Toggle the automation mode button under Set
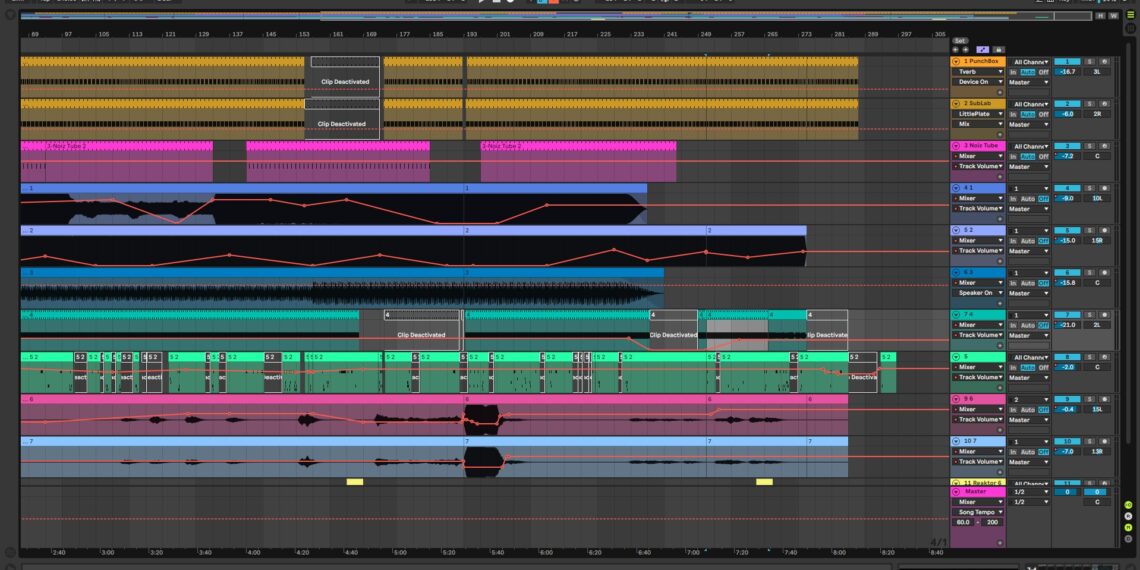1140x570 pixels. (x=981, y=49)
